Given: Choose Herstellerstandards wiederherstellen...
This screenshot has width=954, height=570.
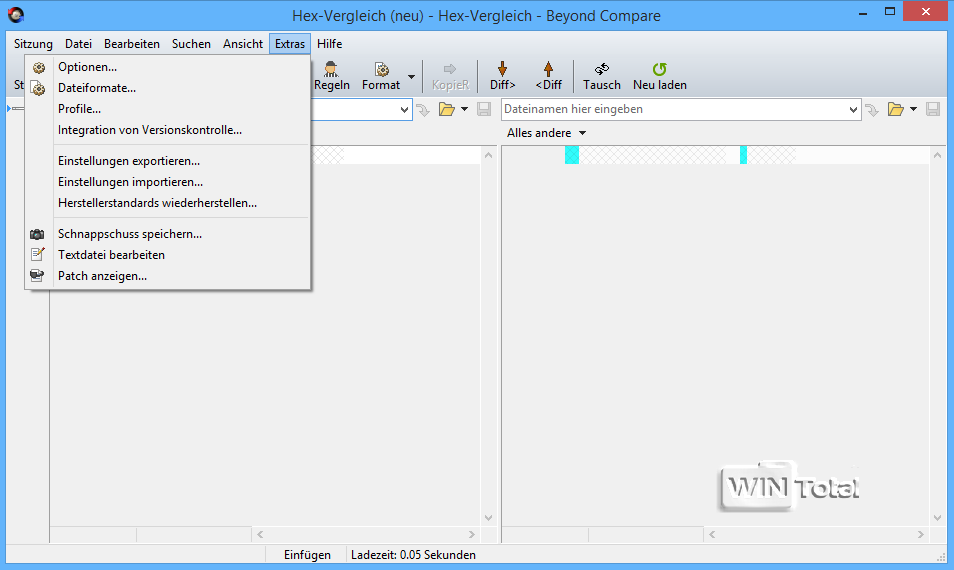Looking at the screenshot, I should [167, 203].
